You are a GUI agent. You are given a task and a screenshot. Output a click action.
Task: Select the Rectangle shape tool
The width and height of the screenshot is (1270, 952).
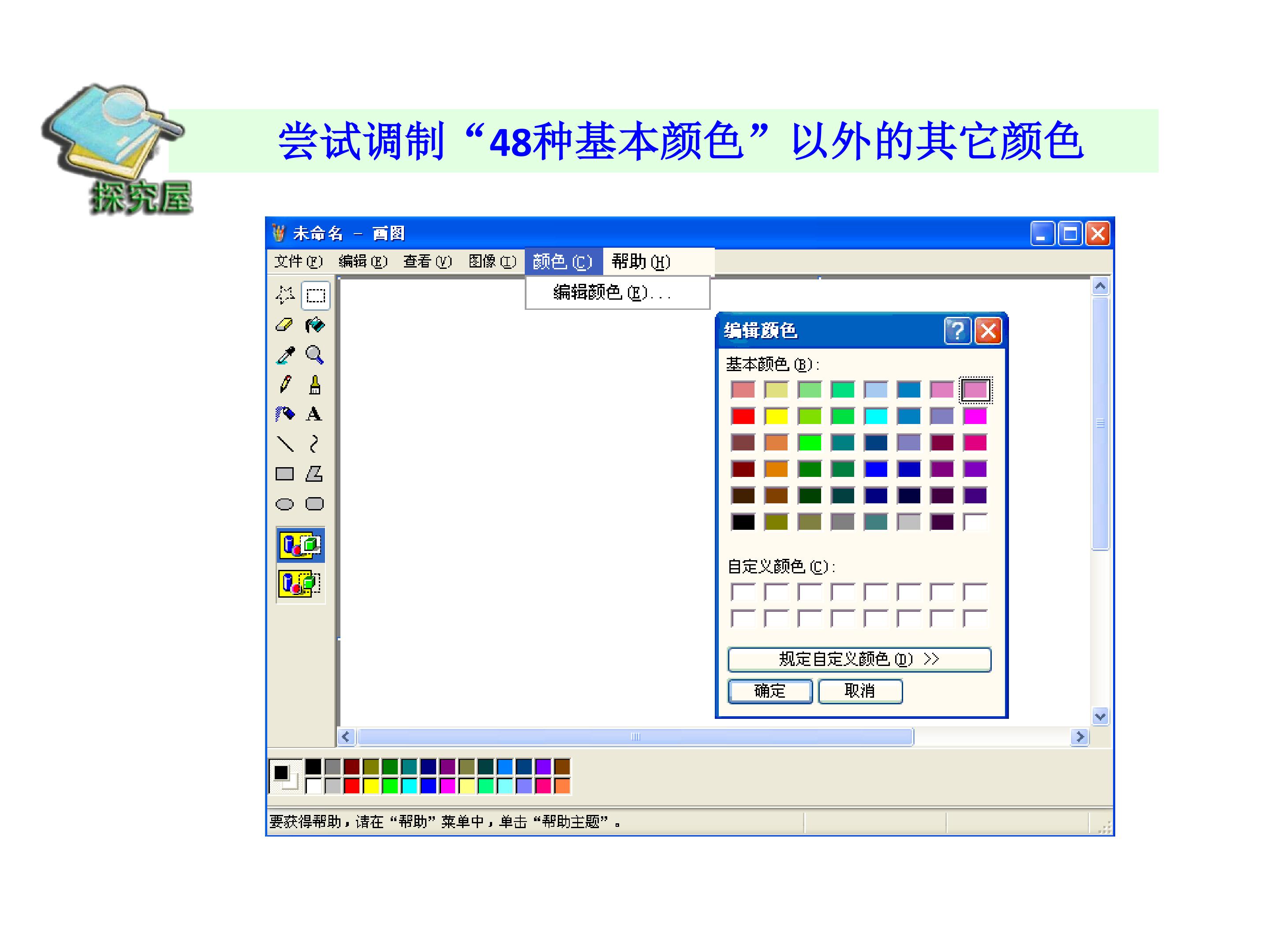[x=285, y=474]
